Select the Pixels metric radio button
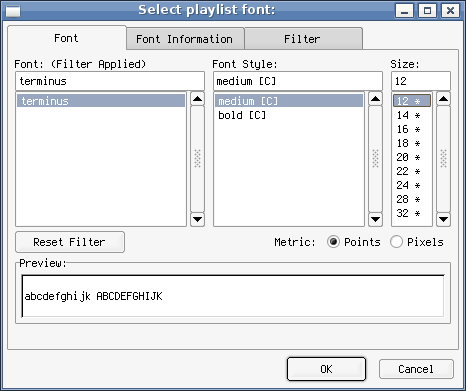Screen dimensions: 466x391 (396, 242)
